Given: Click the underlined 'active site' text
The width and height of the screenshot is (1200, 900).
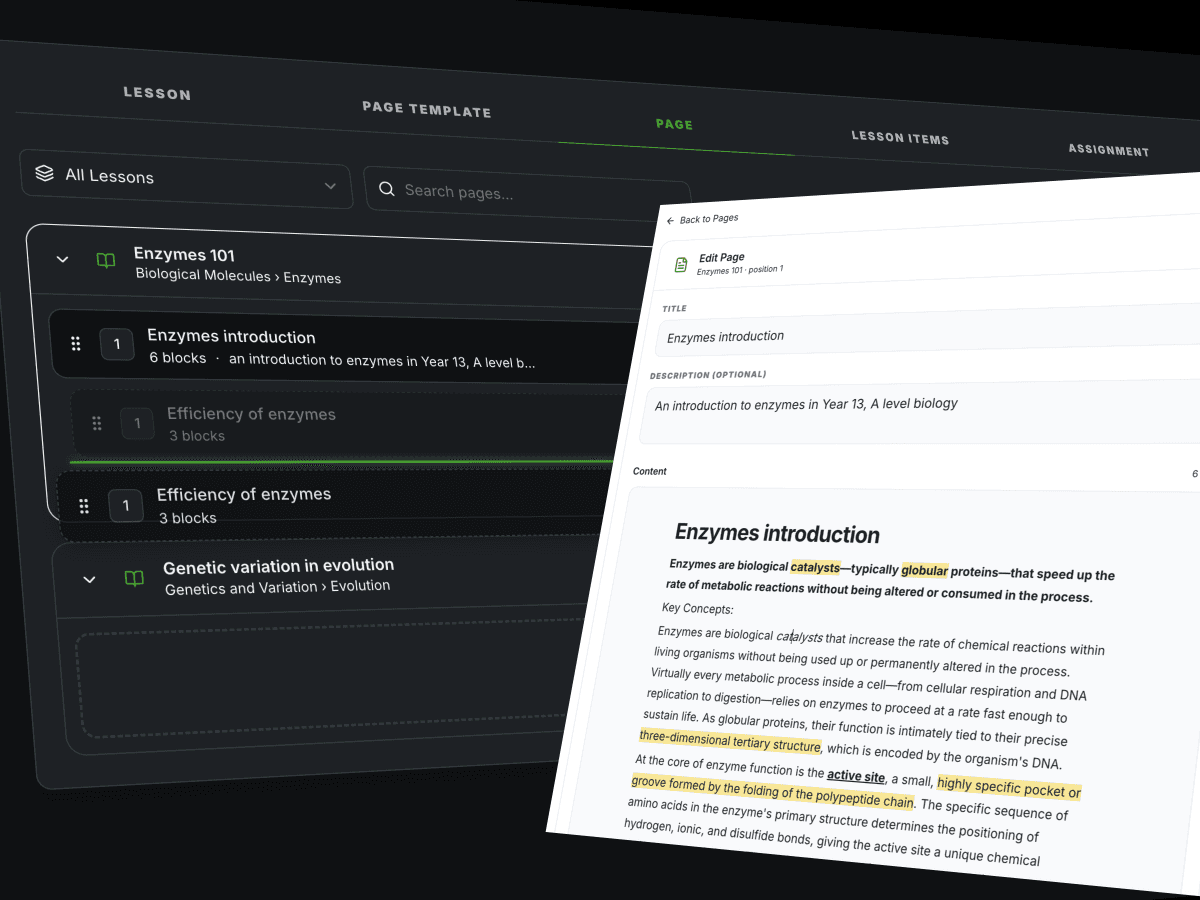Looking at the screenshot, I should [x=856, y=776].
